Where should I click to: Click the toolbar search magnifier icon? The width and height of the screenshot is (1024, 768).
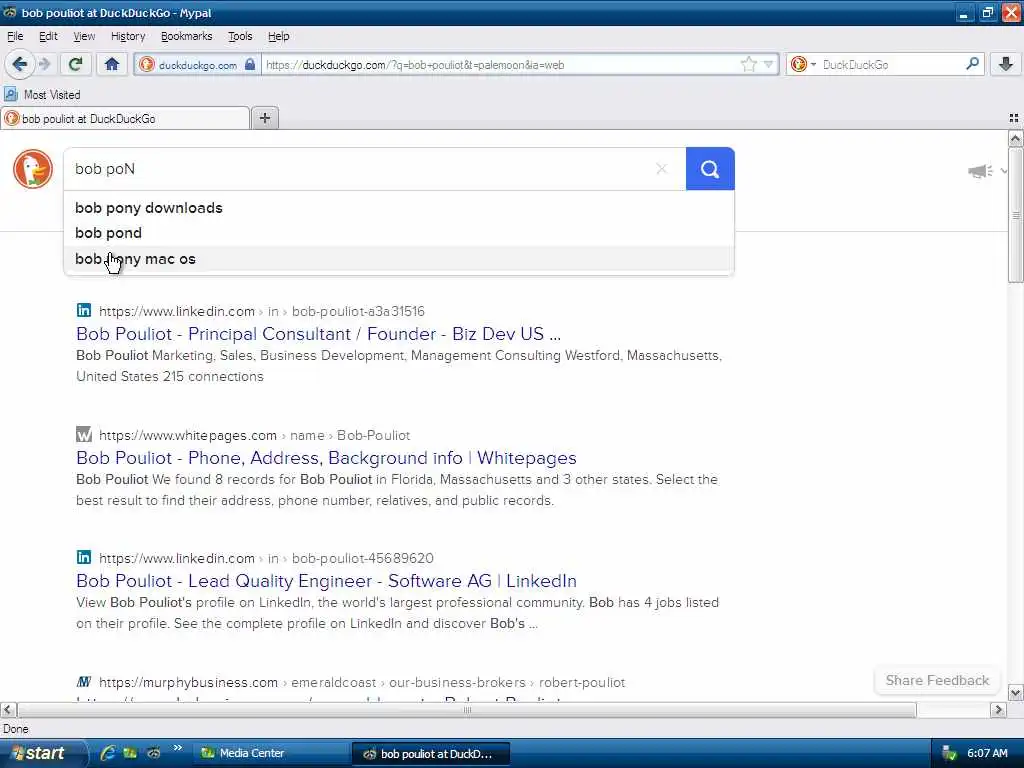(972, 64)
